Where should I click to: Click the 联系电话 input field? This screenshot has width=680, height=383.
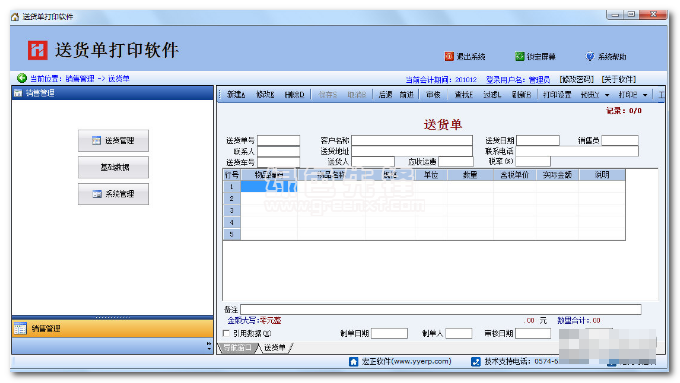(577, 151)
